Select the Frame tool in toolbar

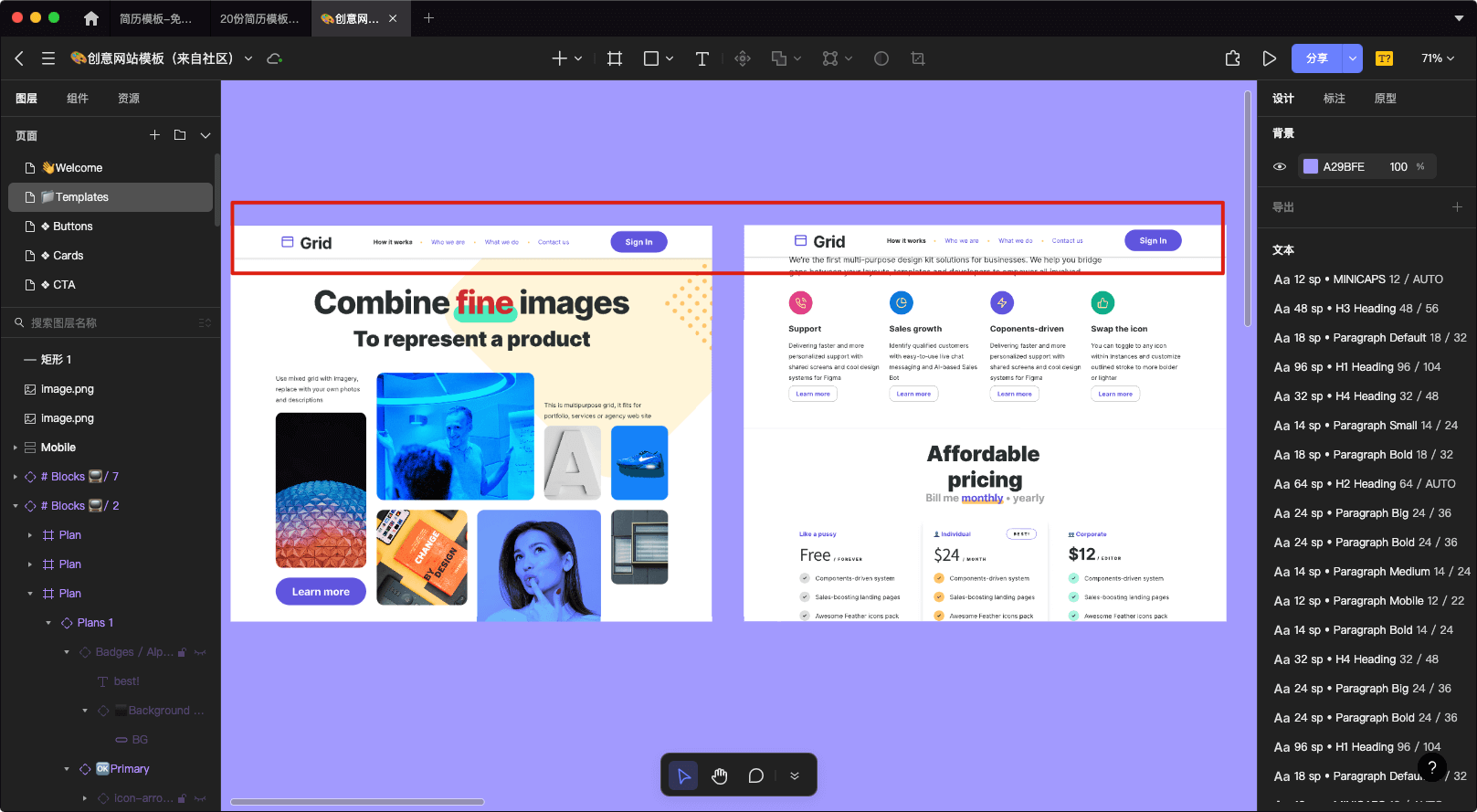(x=615, y=58)
